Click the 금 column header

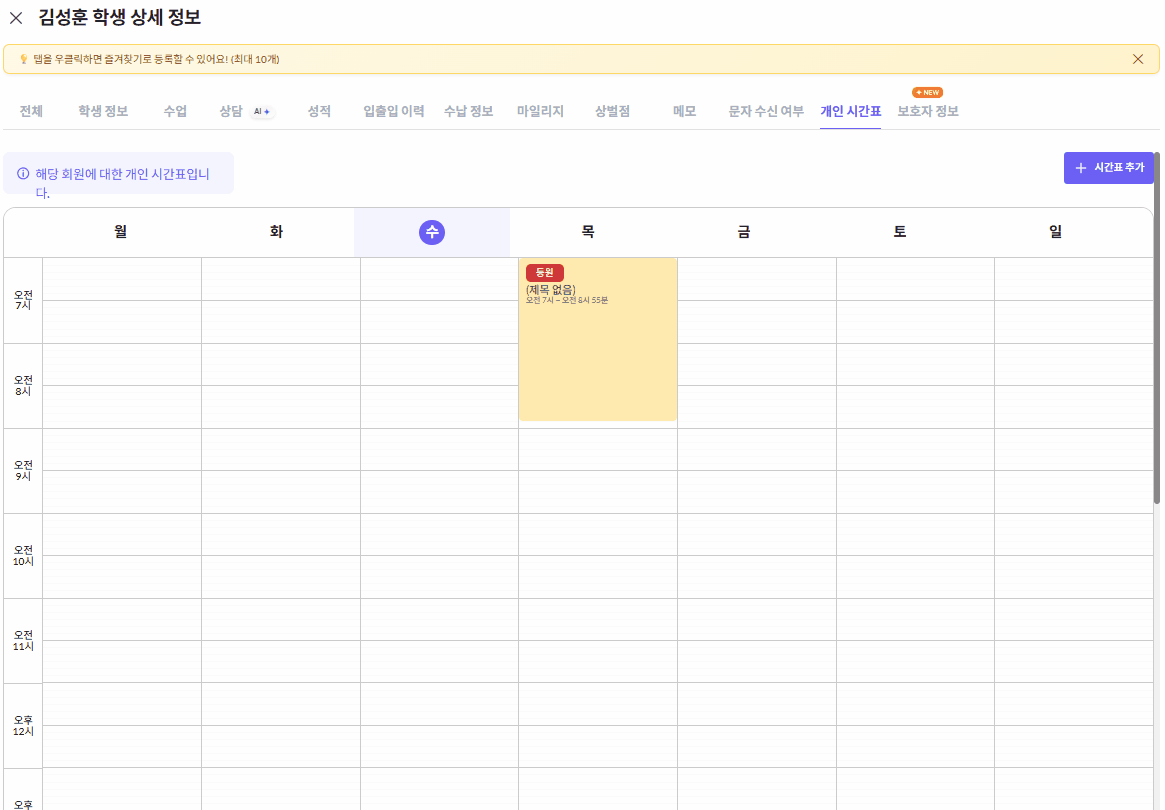[744, 232]
